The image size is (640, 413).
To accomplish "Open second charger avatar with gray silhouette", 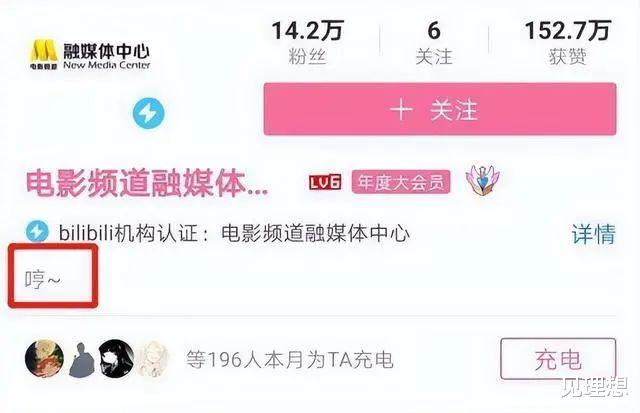I will pyautogui.click(x=82, y=360).
